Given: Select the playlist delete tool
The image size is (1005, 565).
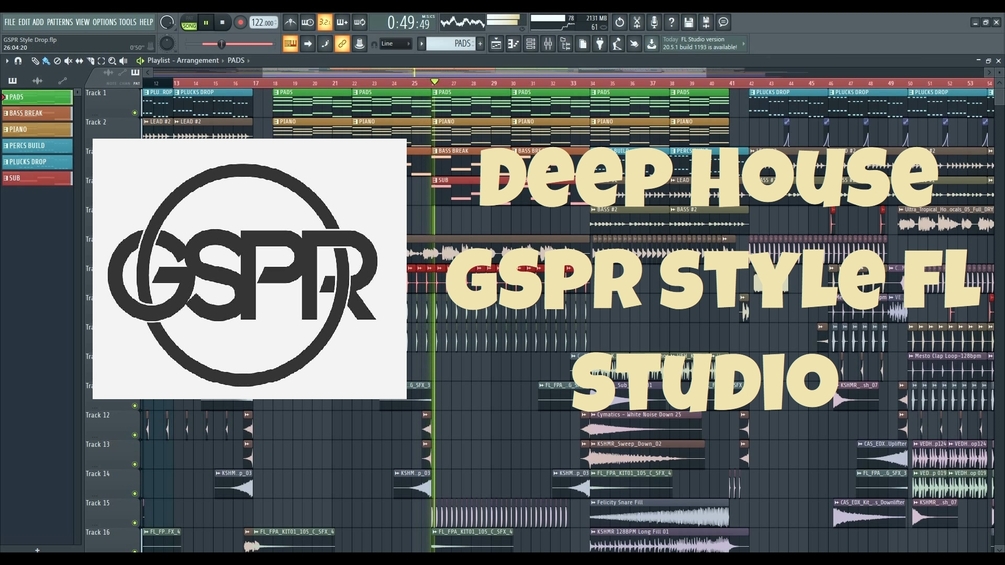Looking at the screenshot, I should click(57, 61).
